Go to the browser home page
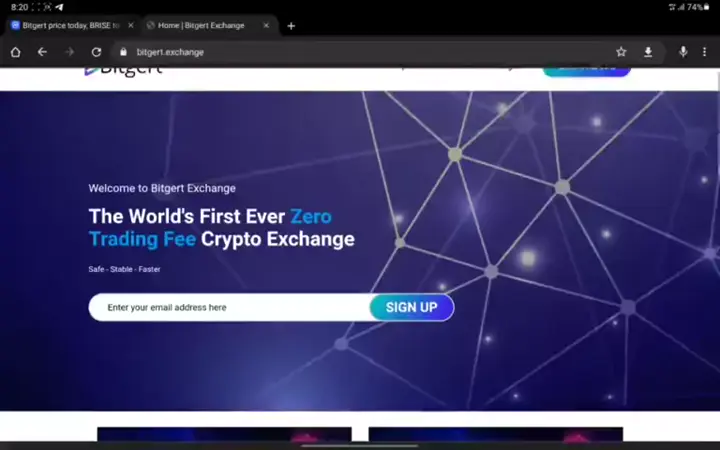Image resolution: width=720 pixels, height=450 pixels. point(15,52)
